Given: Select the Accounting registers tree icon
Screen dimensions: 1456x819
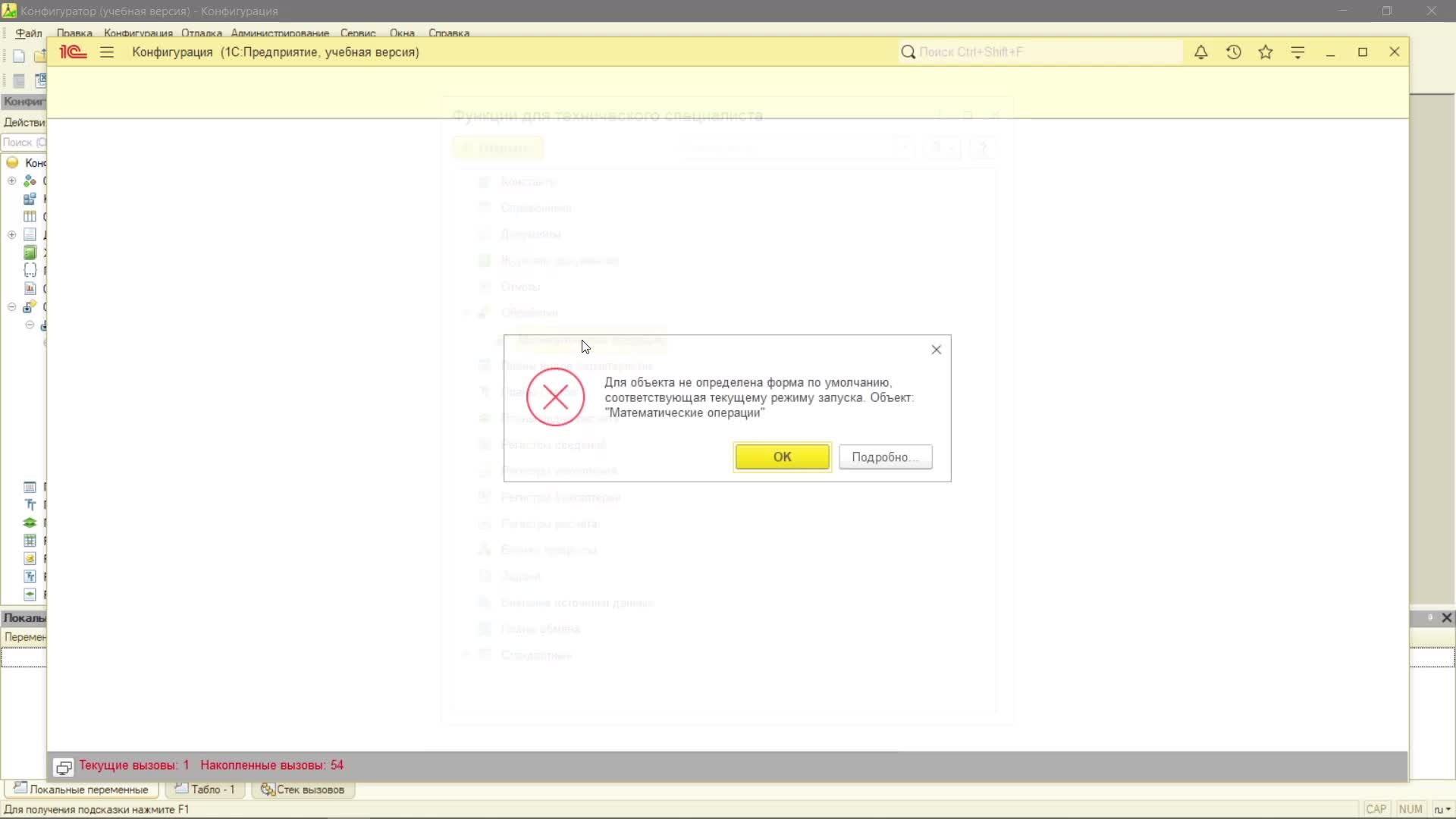Looking at the screenshot, I should pos(30,577).
